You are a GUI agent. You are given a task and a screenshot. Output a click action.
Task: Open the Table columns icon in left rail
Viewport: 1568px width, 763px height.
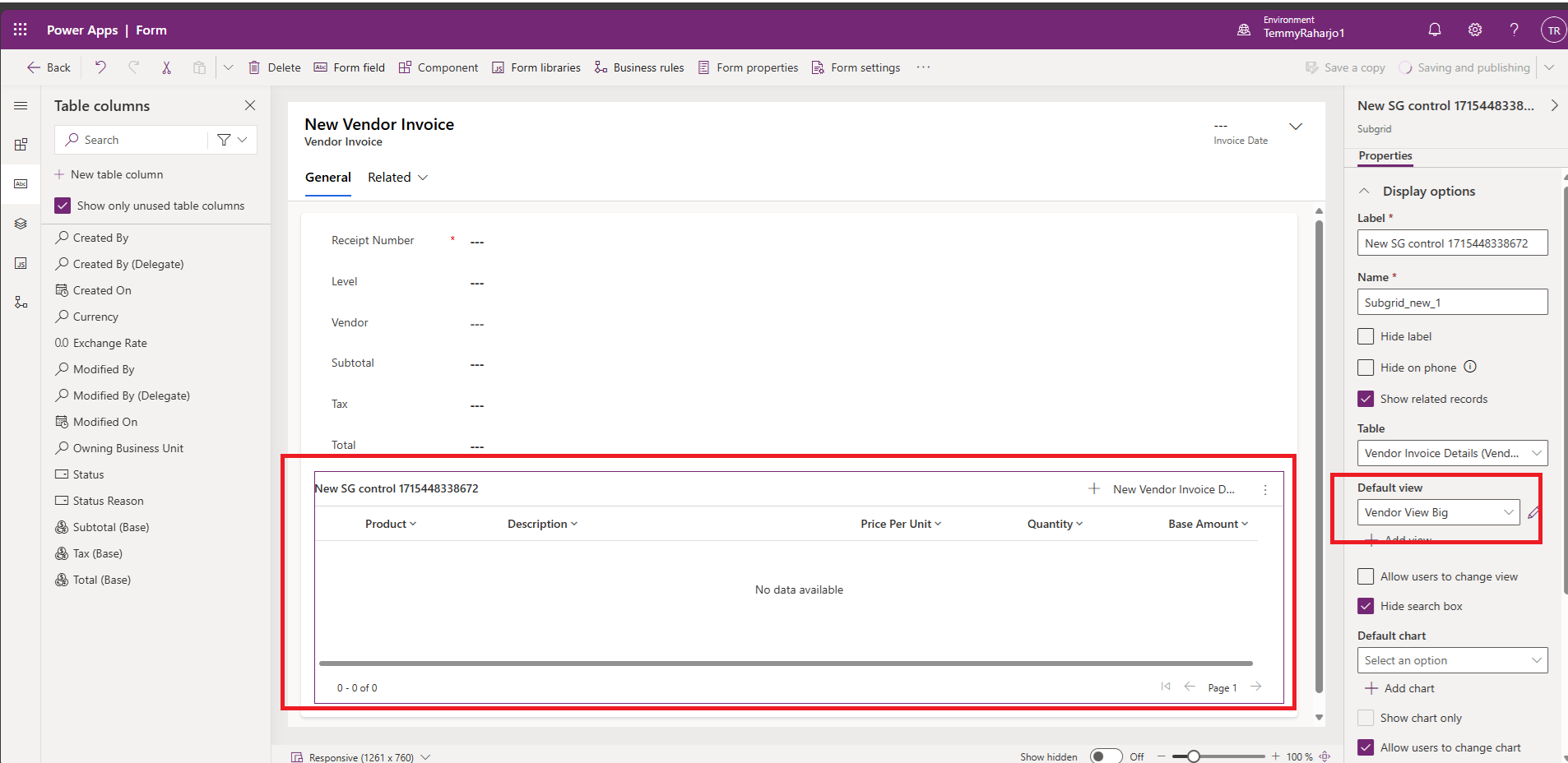click(21, 184)
